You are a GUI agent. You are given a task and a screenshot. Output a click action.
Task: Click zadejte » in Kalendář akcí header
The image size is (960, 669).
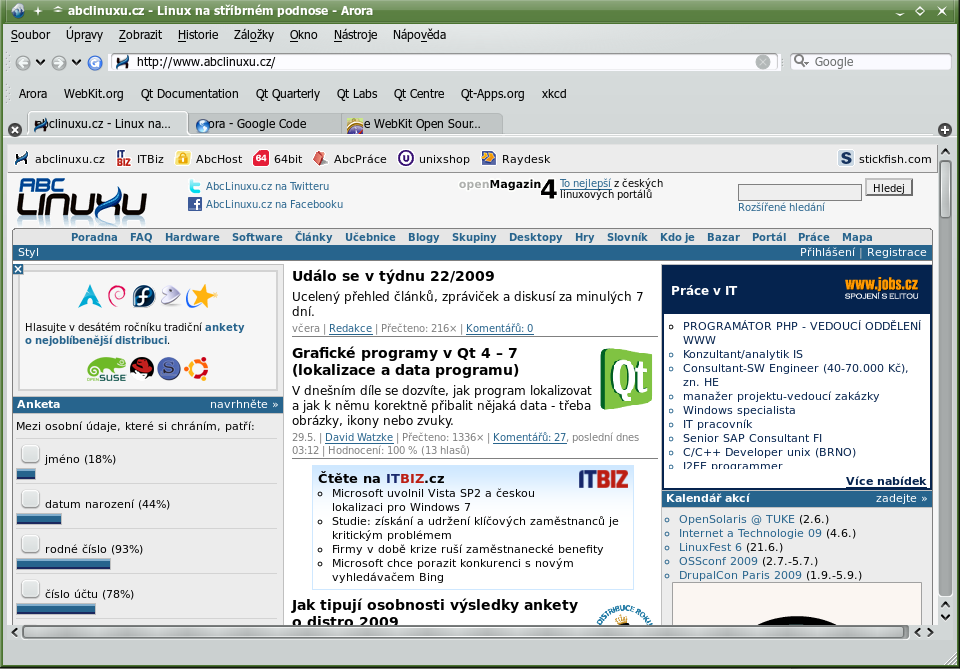tap(901, 498)
